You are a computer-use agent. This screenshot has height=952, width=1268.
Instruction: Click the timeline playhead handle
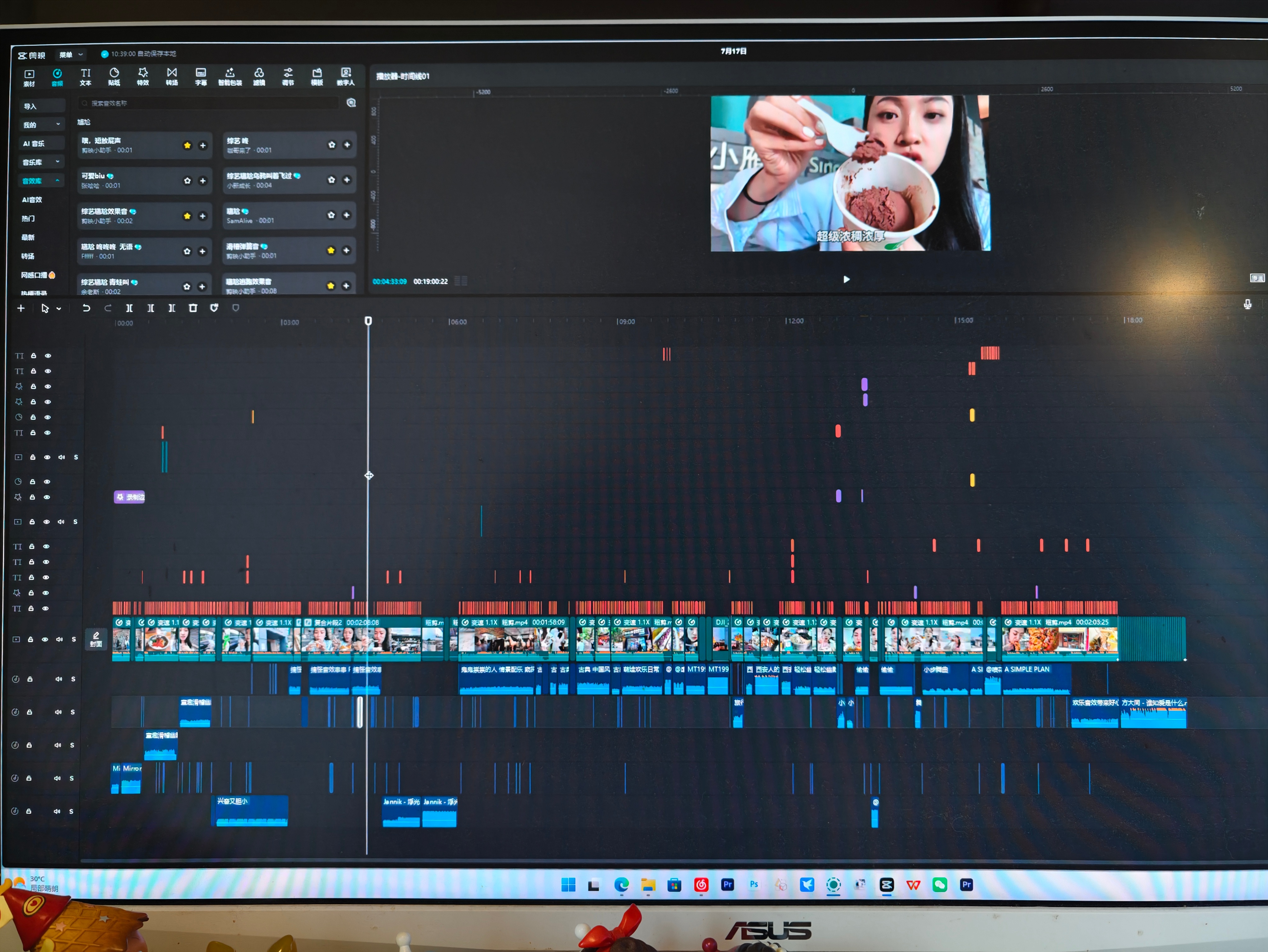click(x=369, y=321)
